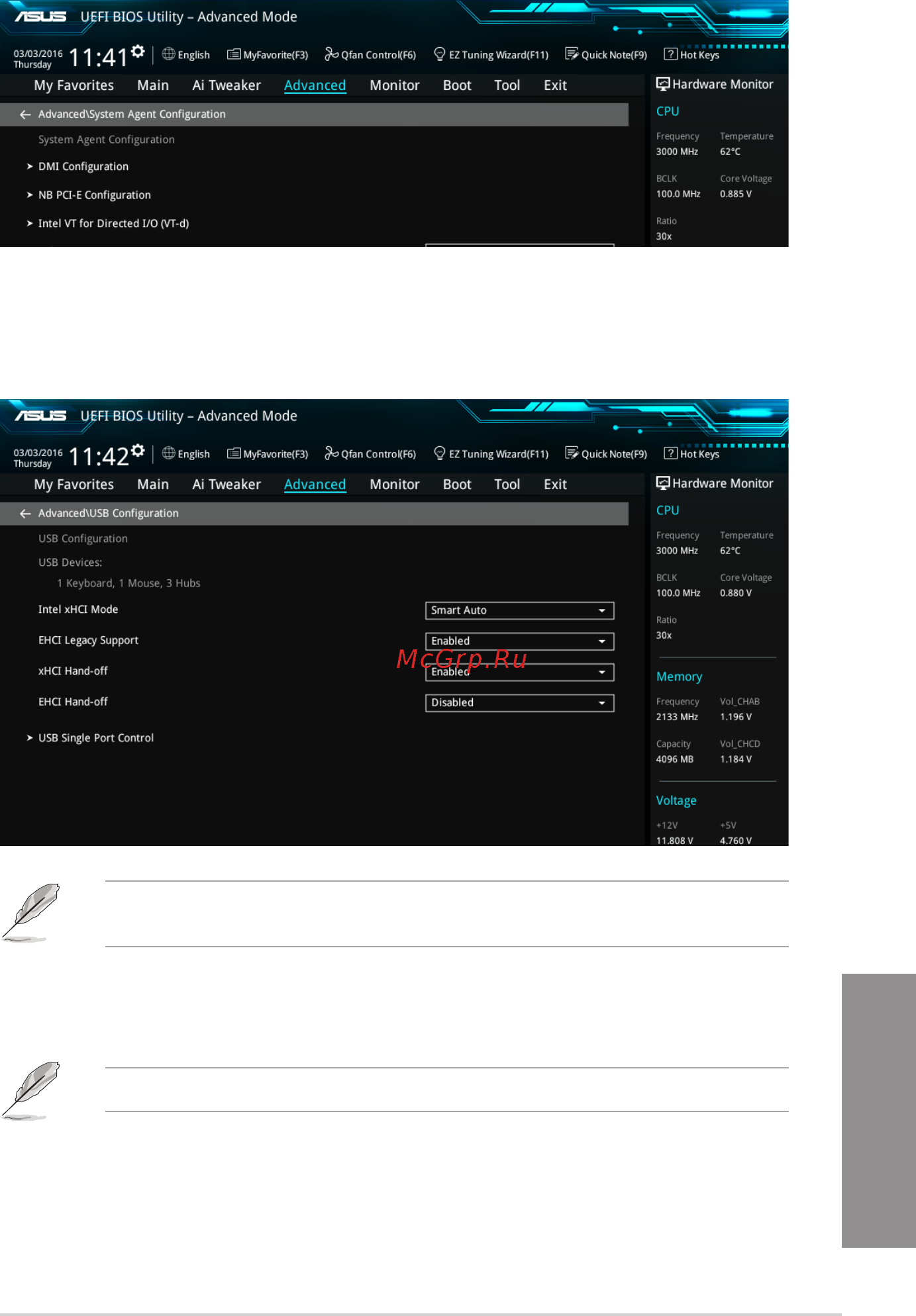Image resolution: width=916 pixels, height=1316 pixels.
Task: Click the Intel xHCI Mode label
Action: pos(78,610)
